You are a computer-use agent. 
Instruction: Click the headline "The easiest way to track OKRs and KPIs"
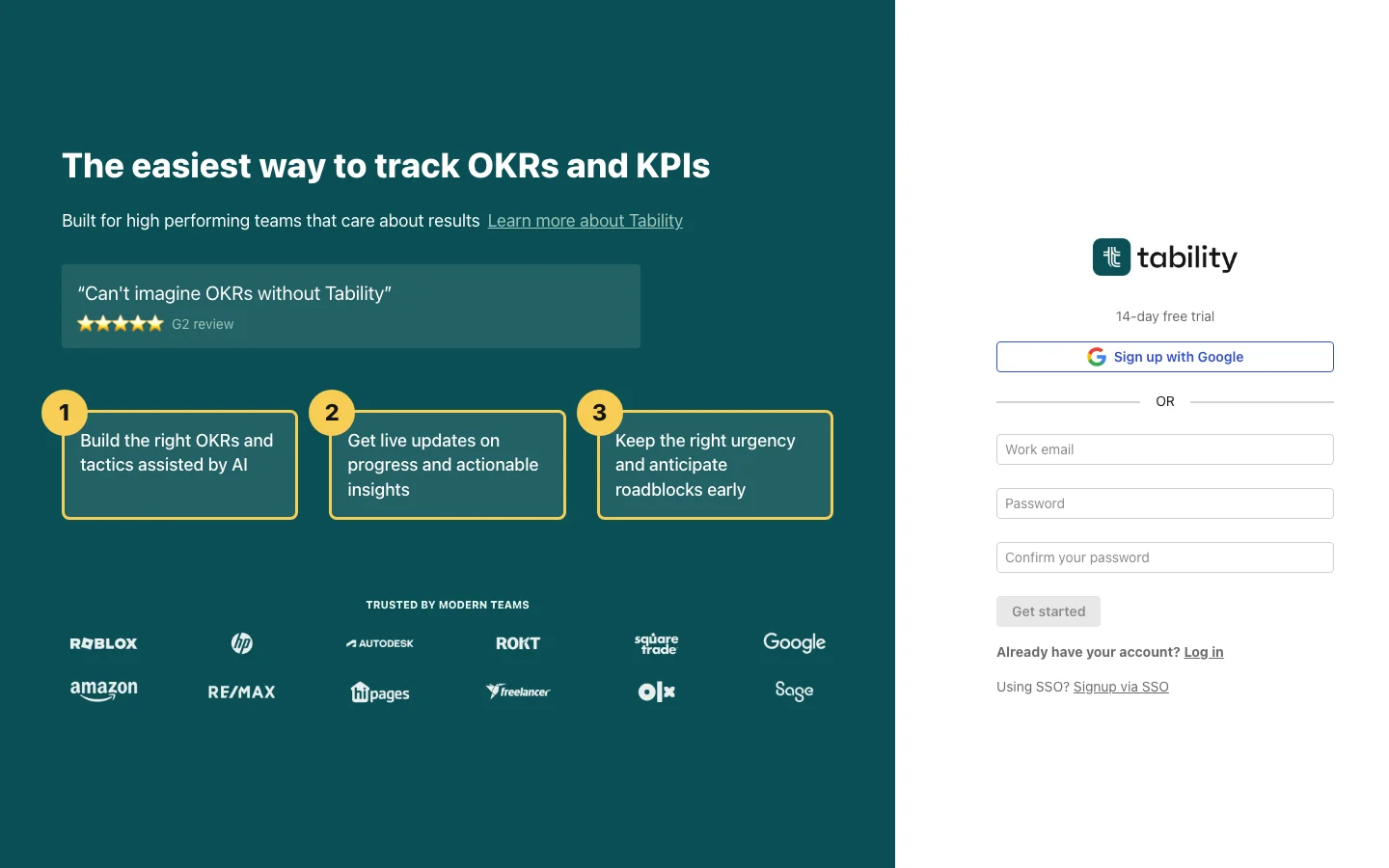(386, 166)
